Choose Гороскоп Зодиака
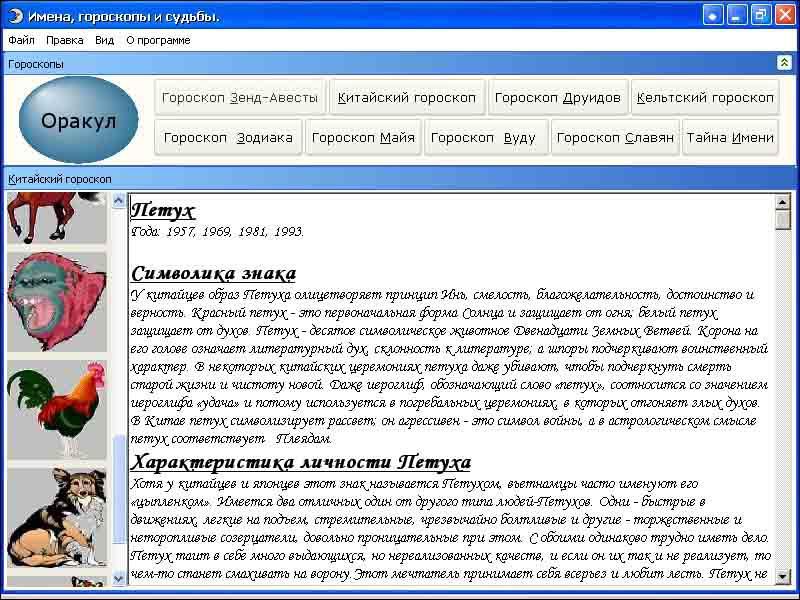This screenshot has width=800, height=600. pyautogui.click(x=228, y=138)
